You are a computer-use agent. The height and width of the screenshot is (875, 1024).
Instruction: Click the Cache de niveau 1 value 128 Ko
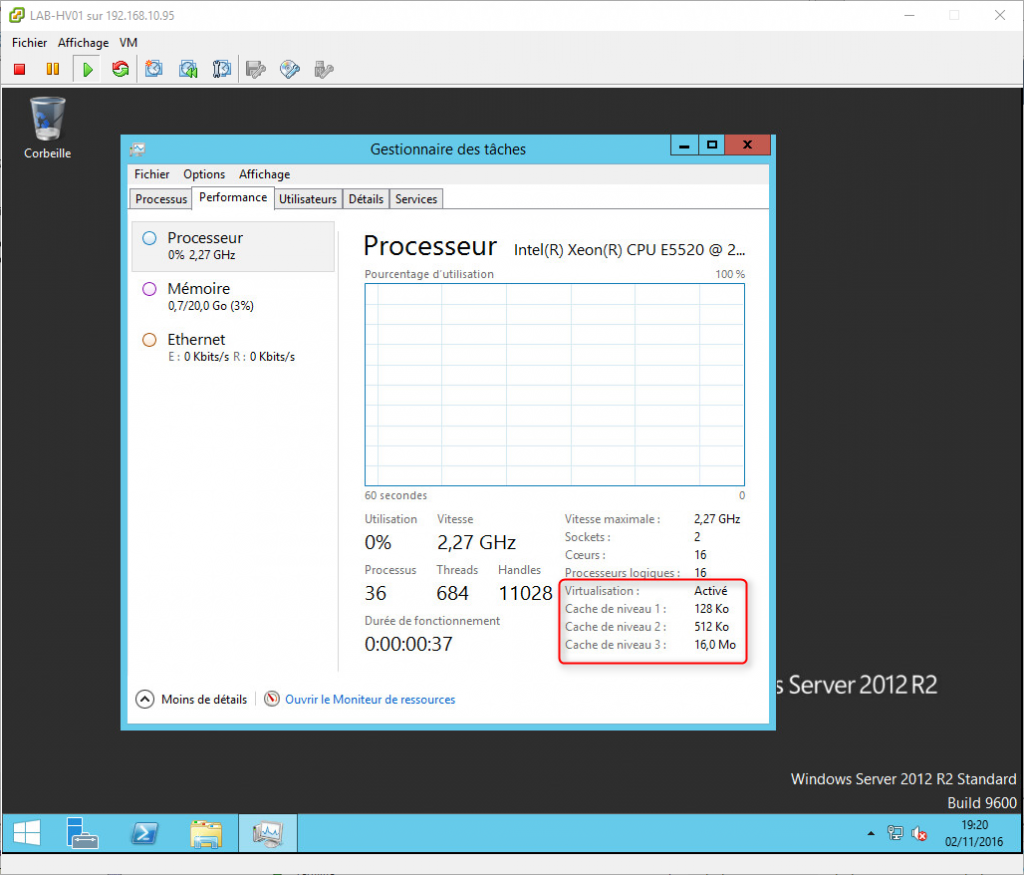click(712, 609)
